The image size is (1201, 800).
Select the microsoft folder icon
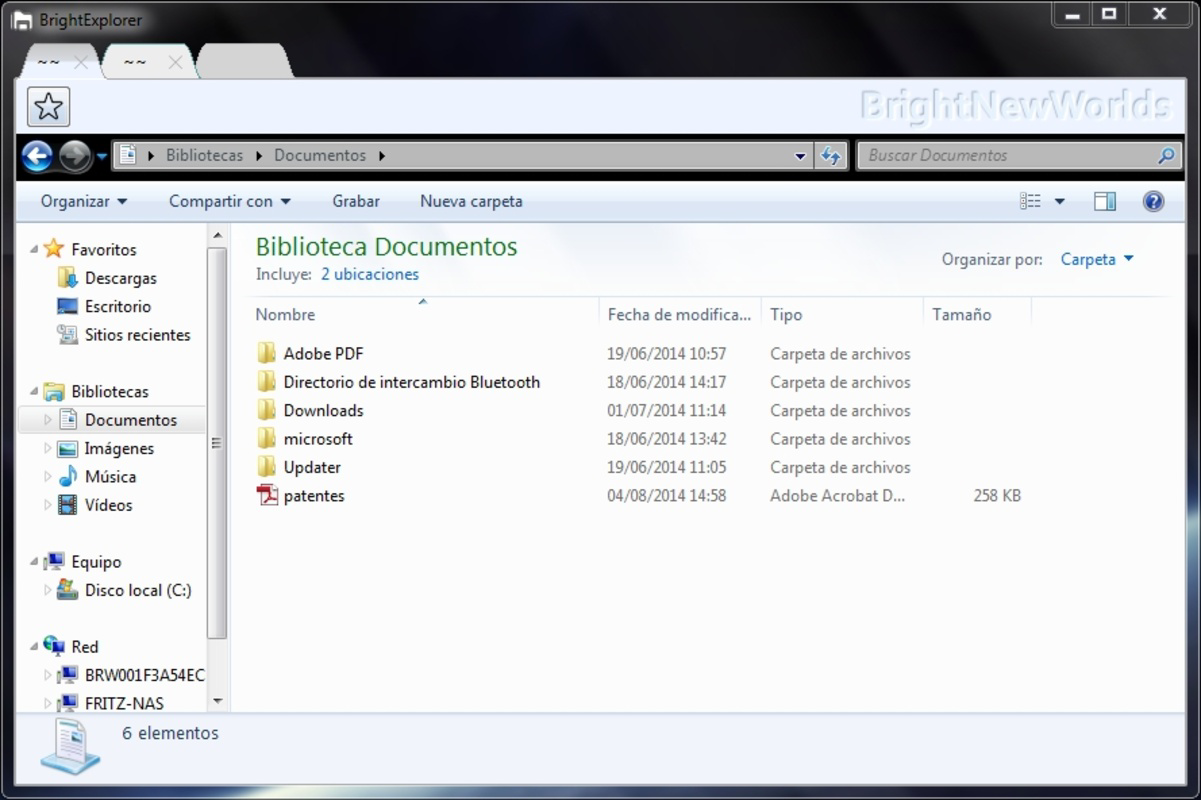point(267,438)
